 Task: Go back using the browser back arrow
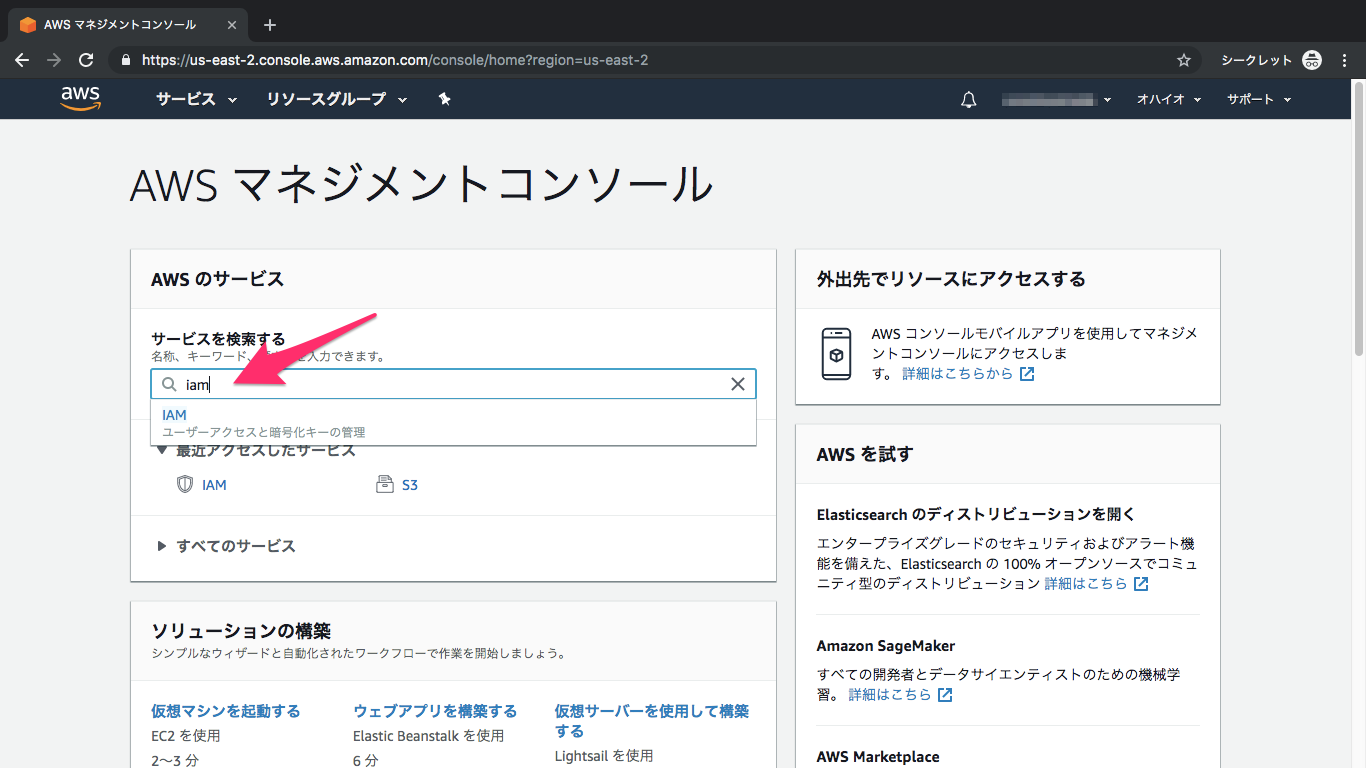click(22, 60)
